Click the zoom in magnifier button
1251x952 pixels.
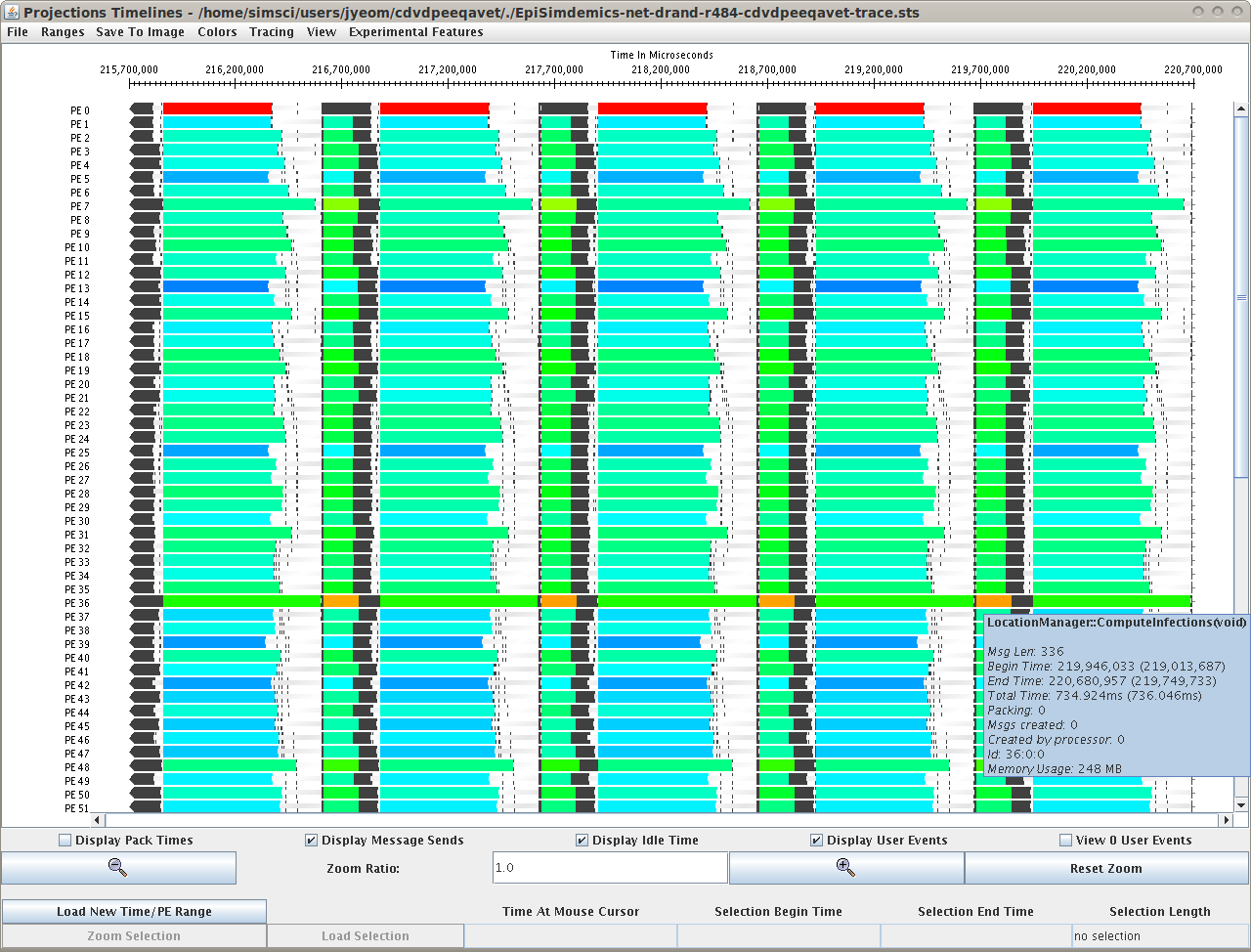coord(845,868)
